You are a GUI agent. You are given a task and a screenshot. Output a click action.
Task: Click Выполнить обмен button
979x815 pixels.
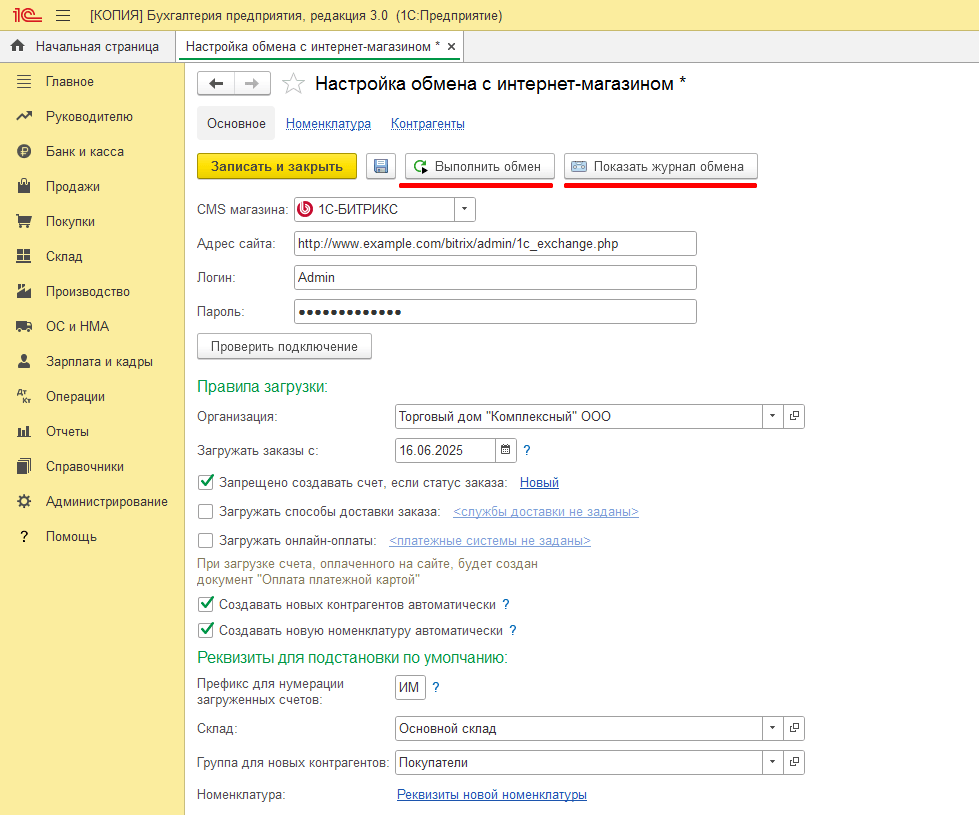[480, 166]
